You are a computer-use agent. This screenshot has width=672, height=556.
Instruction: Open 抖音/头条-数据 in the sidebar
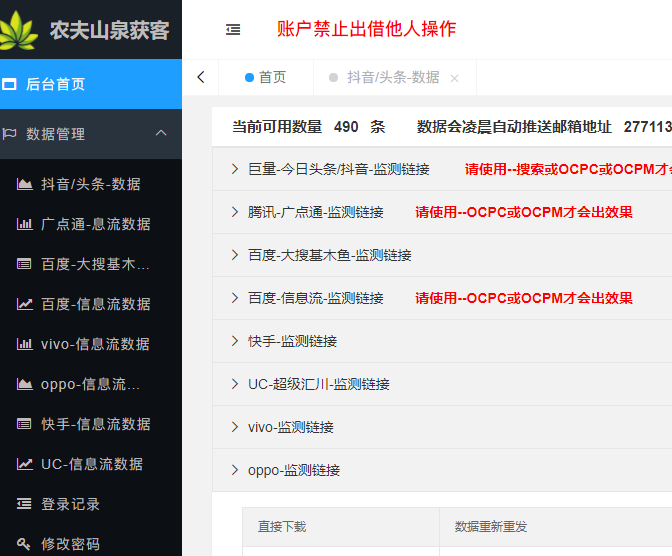click(90, 184)
